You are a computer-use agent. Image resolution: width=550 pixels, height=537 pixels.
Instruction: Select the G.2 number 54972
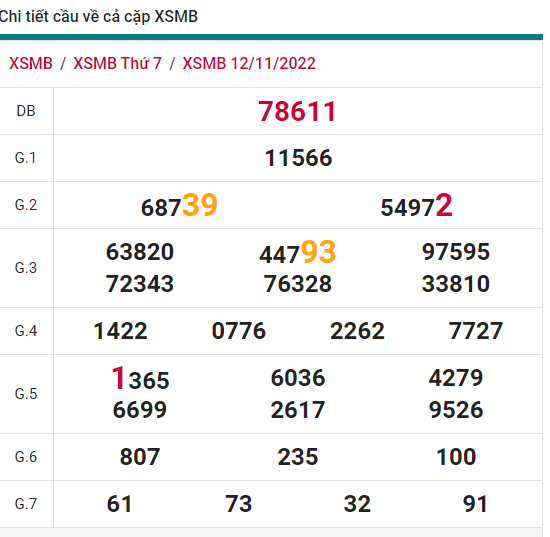pos(416,206)
